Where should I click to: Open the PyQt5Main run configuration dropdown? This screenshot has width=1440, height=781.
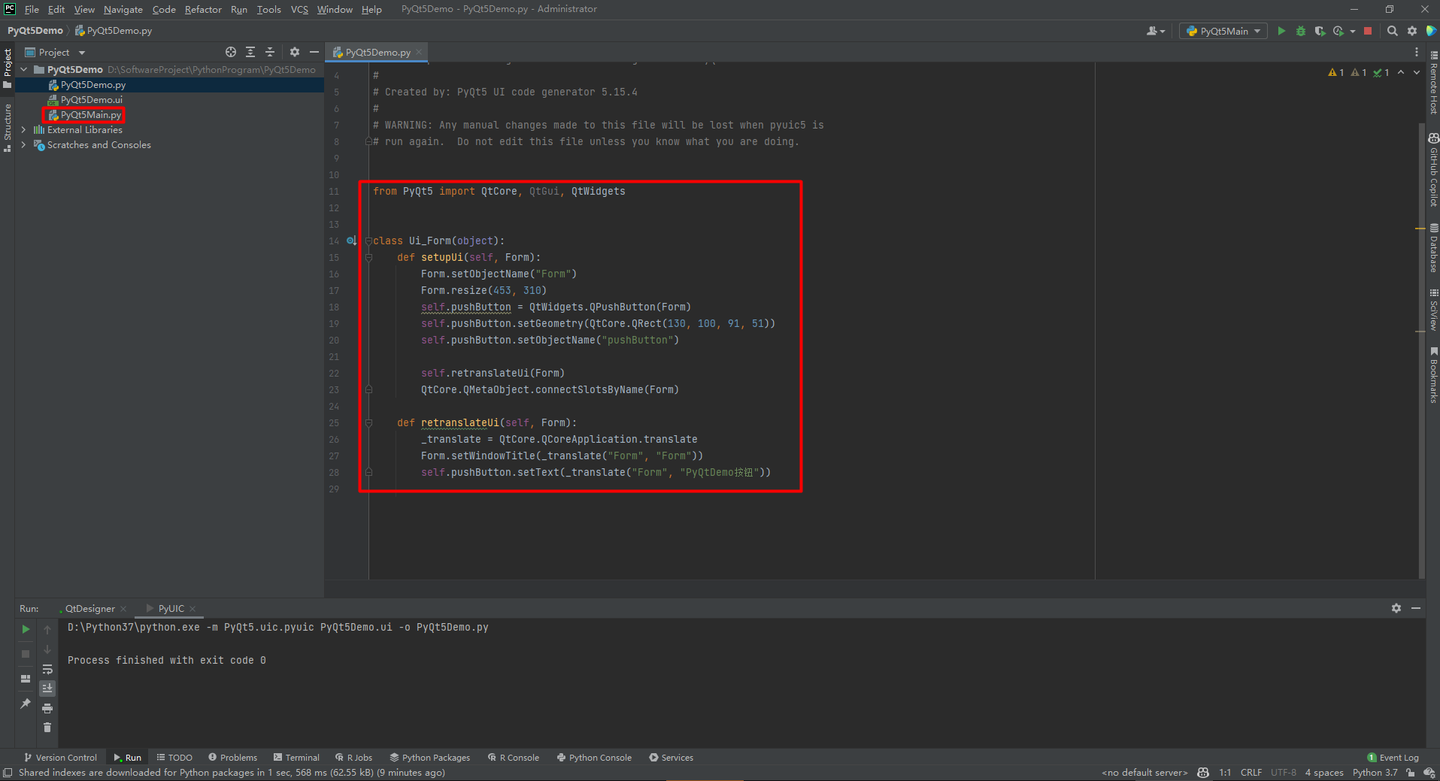tap(1224, 31)
